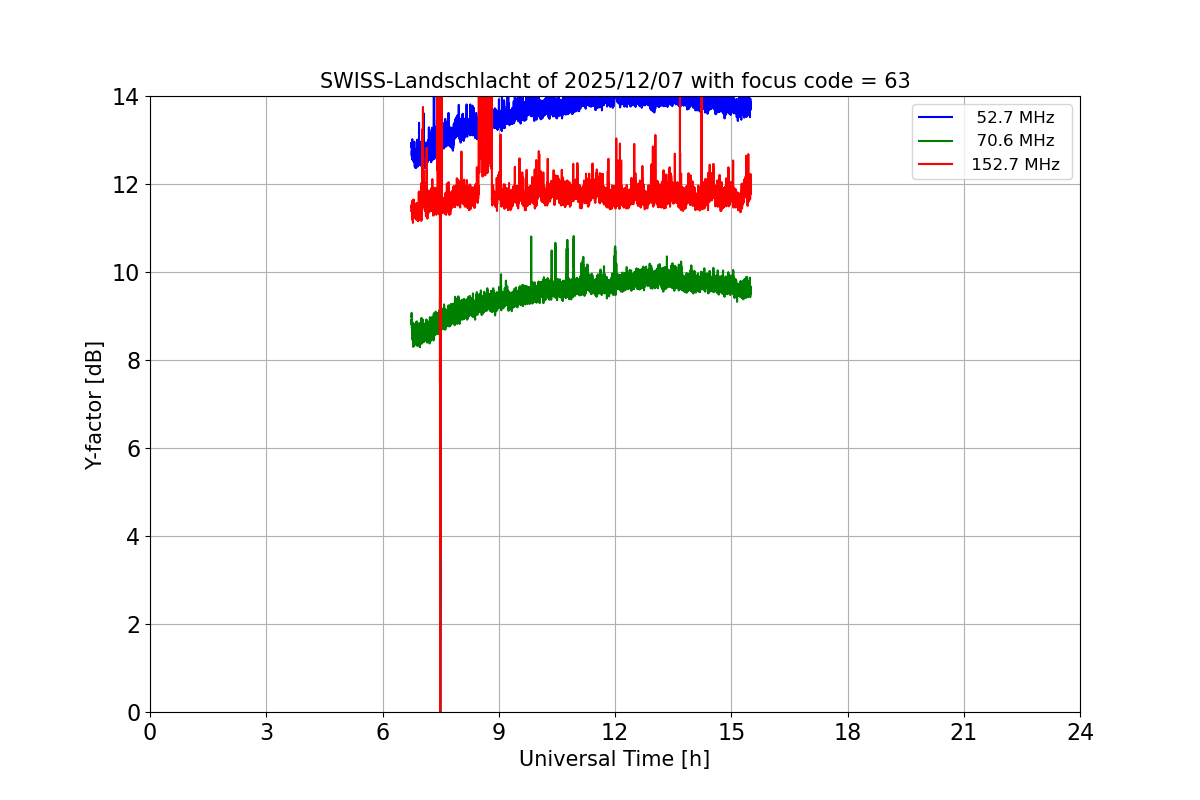Click x-axis tick label 9
This screenshot has width=1200, height=800.
click(x=499, y=733)
